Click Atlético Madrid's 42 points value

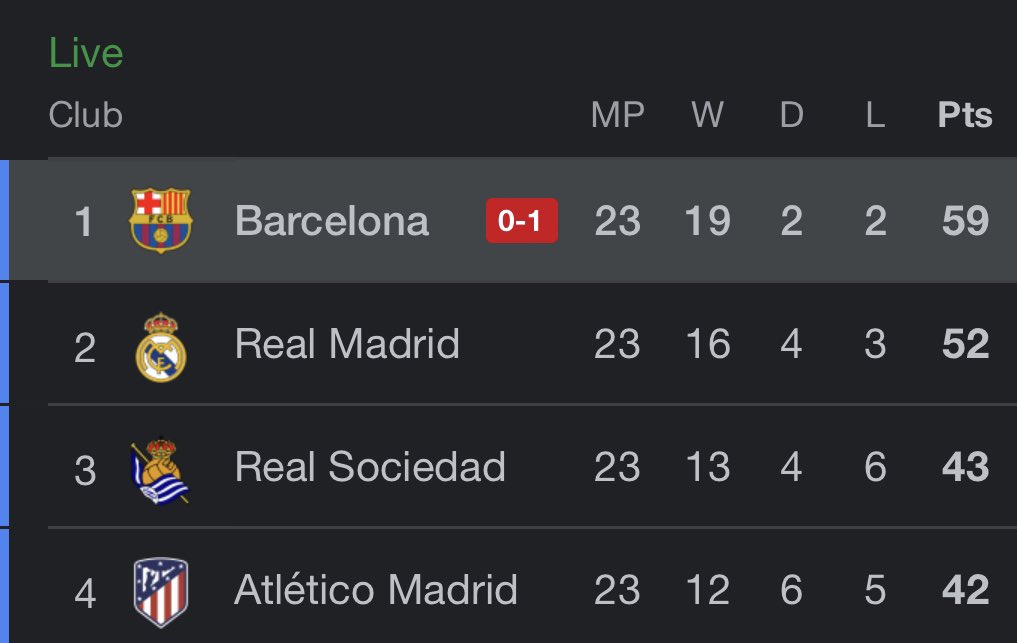[x=965, y=591]
